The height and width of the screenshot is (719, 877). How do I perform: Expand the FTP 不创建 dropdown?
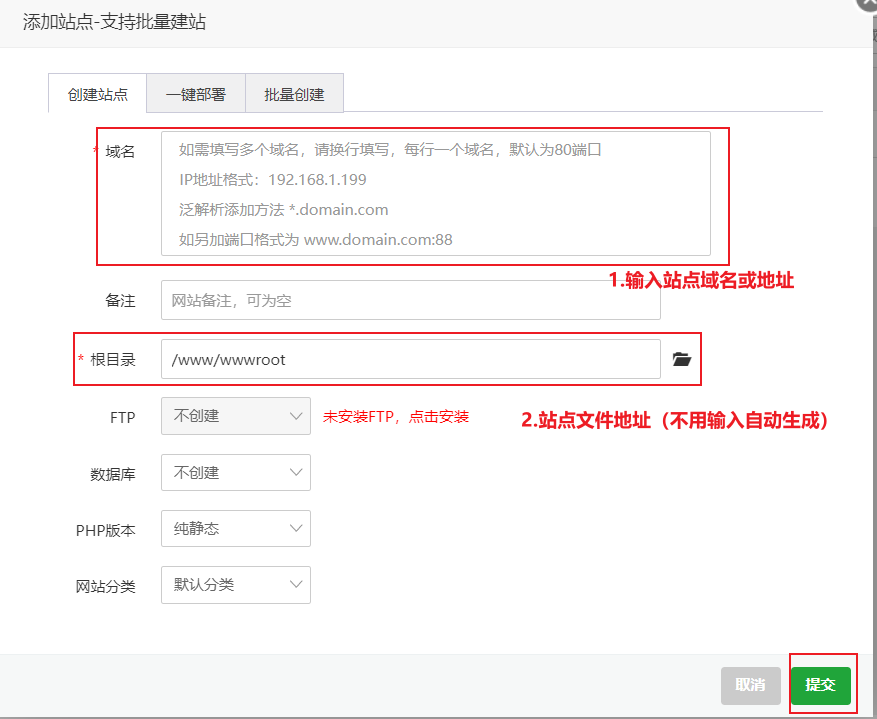click(235, 416)
